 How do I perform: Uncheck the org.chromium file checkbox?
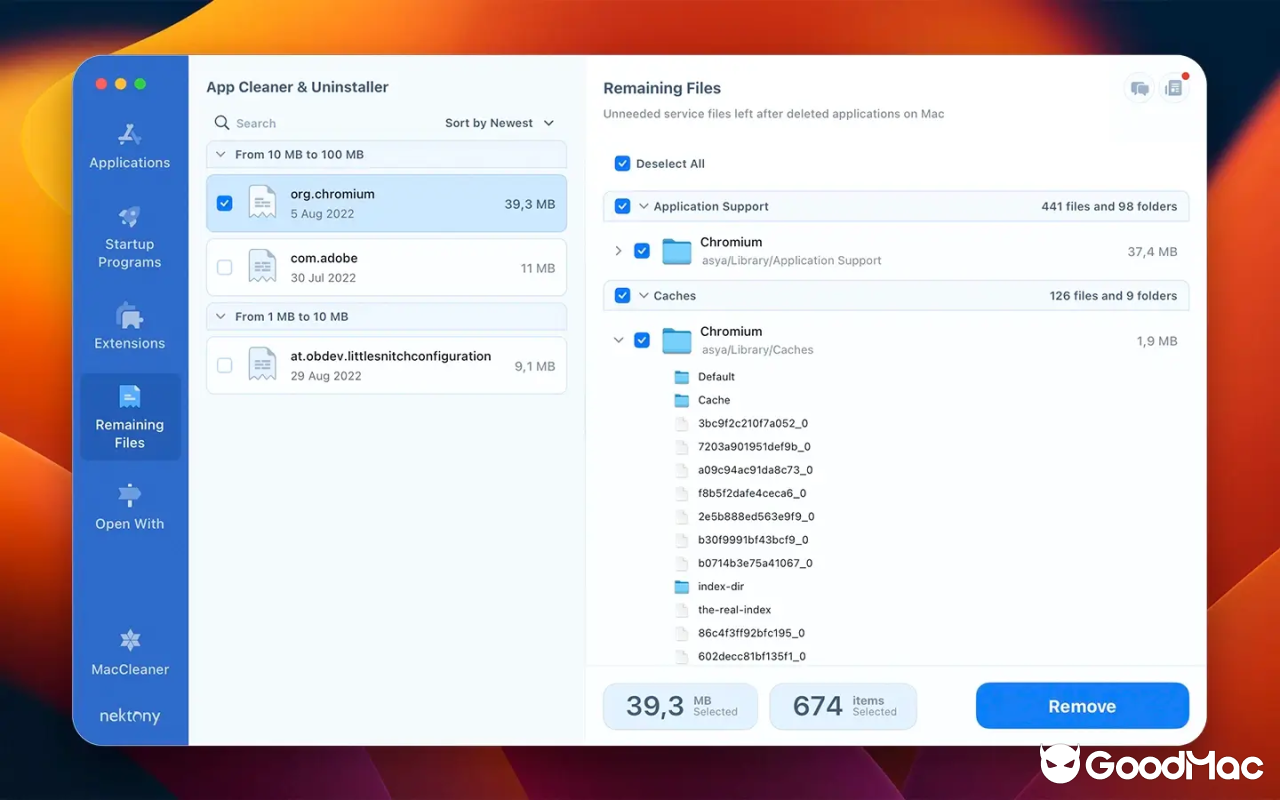tap(224, 202)
